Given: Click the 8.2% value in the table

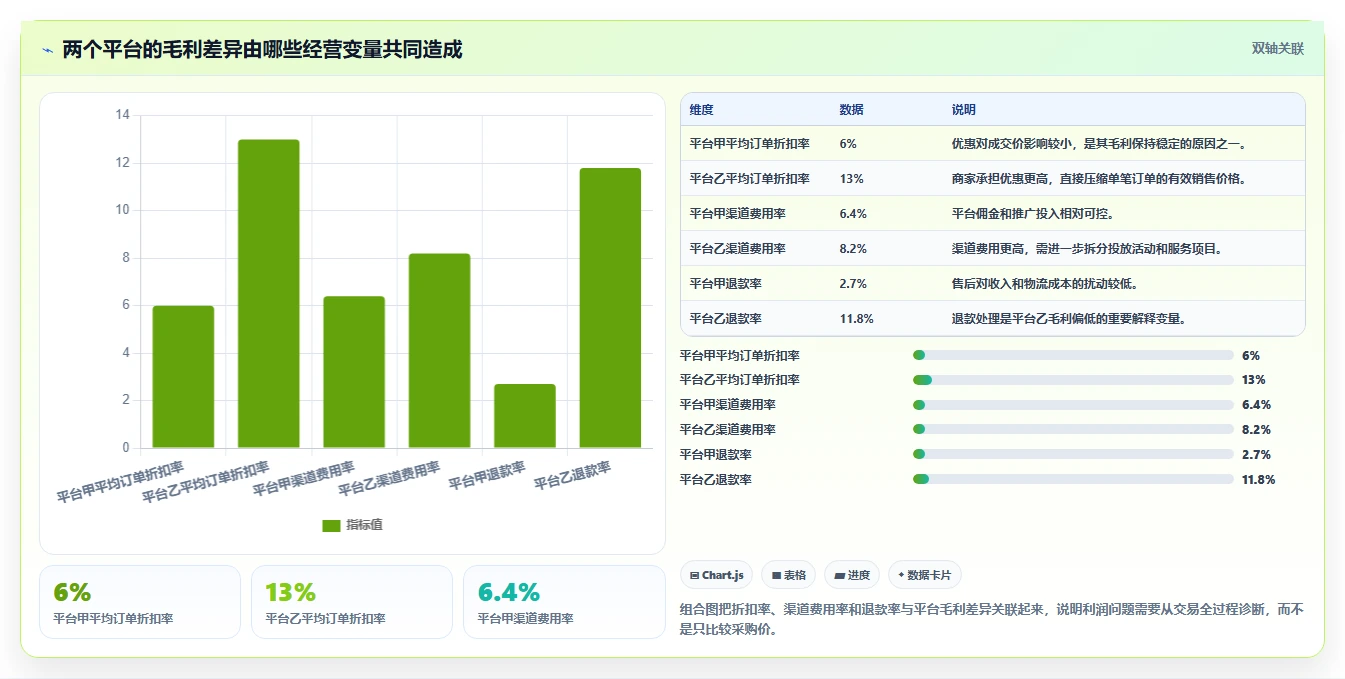Looking at the screenshot, I should [x=853, y=249].
